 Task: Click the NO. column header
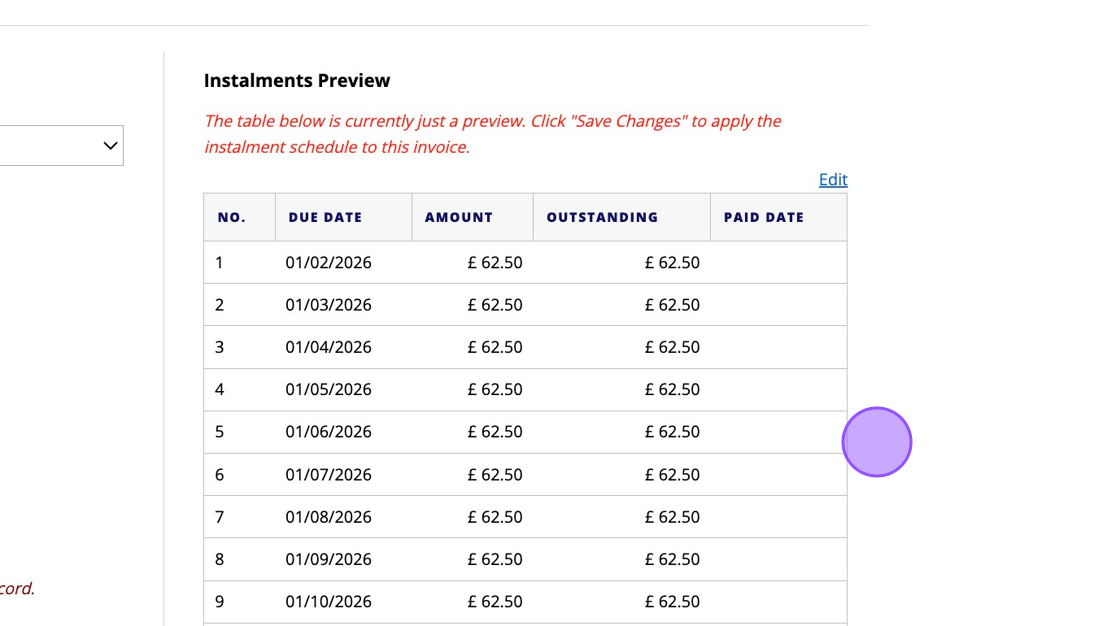tap(231, 217)
